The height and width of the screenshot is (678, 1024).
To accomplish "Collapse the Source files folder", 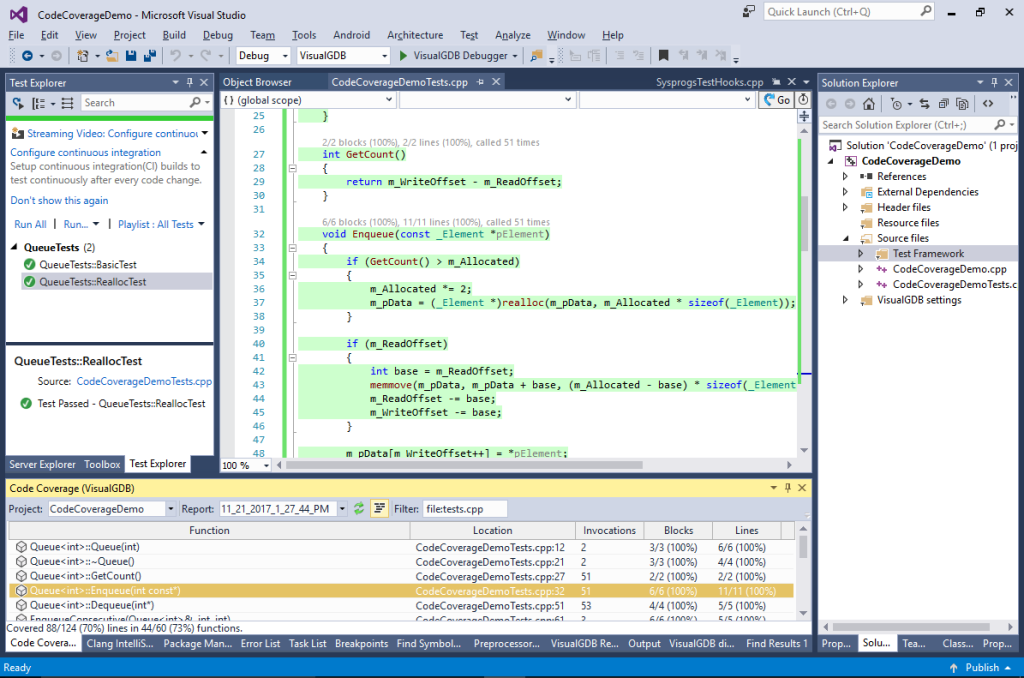I will click(x=846, y=238).
